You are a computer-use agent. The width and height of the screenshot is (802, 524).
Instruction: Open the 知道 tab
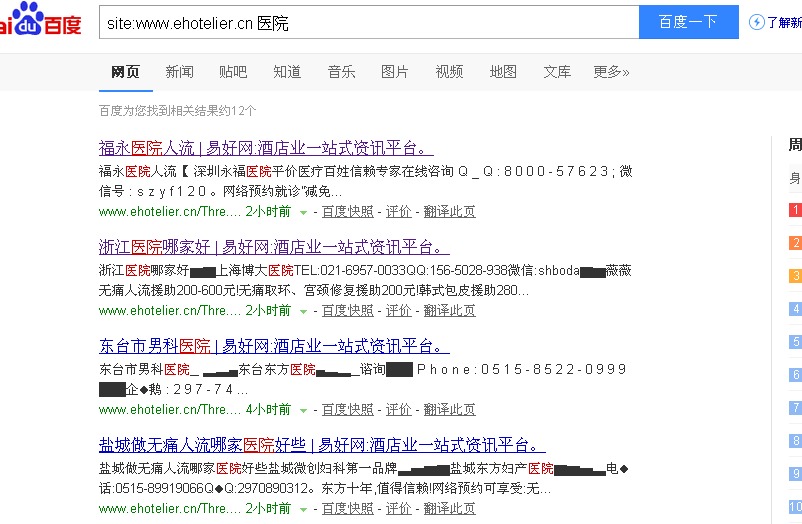click(287, 72)
